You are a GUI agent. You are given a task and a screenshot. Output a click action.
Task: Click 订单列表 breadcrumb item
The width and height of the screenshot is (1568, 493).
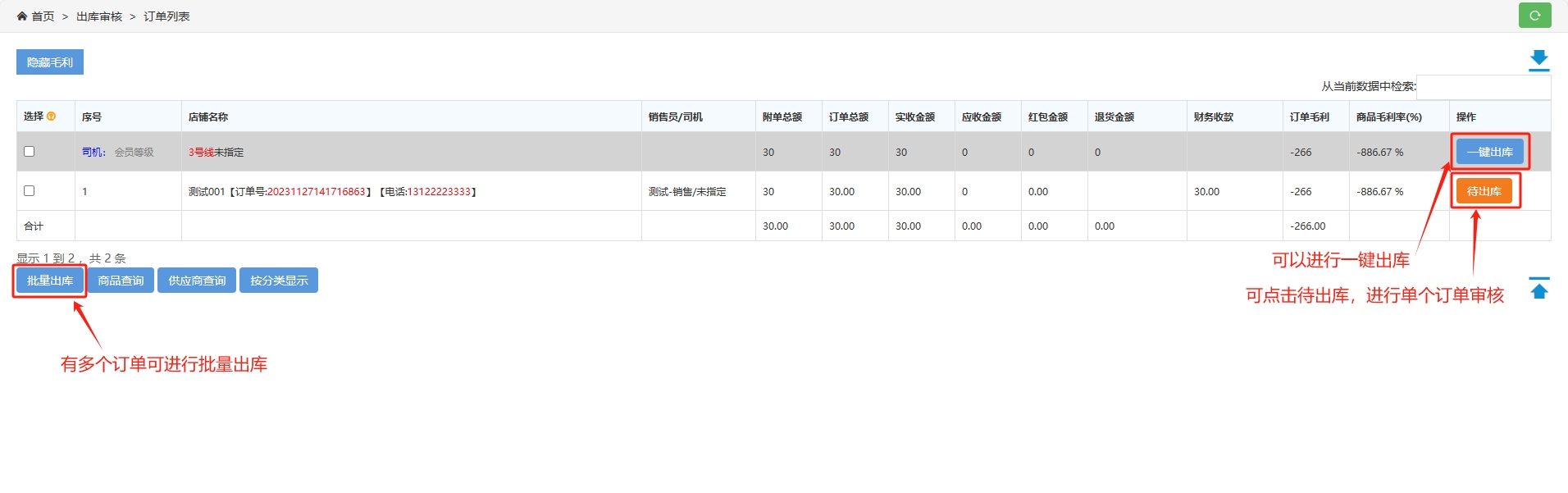click(166, 16)
